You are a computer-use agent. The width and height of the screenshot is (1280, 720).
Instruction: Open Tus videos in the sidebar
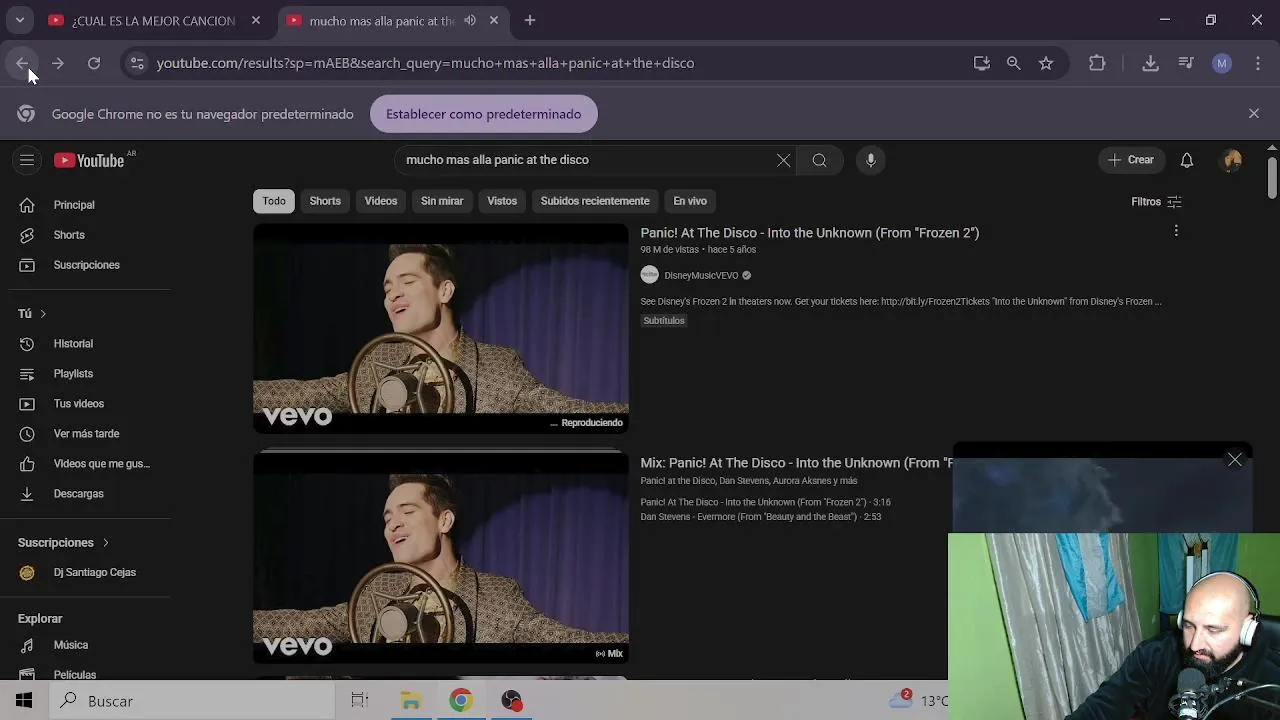(90, 404)
